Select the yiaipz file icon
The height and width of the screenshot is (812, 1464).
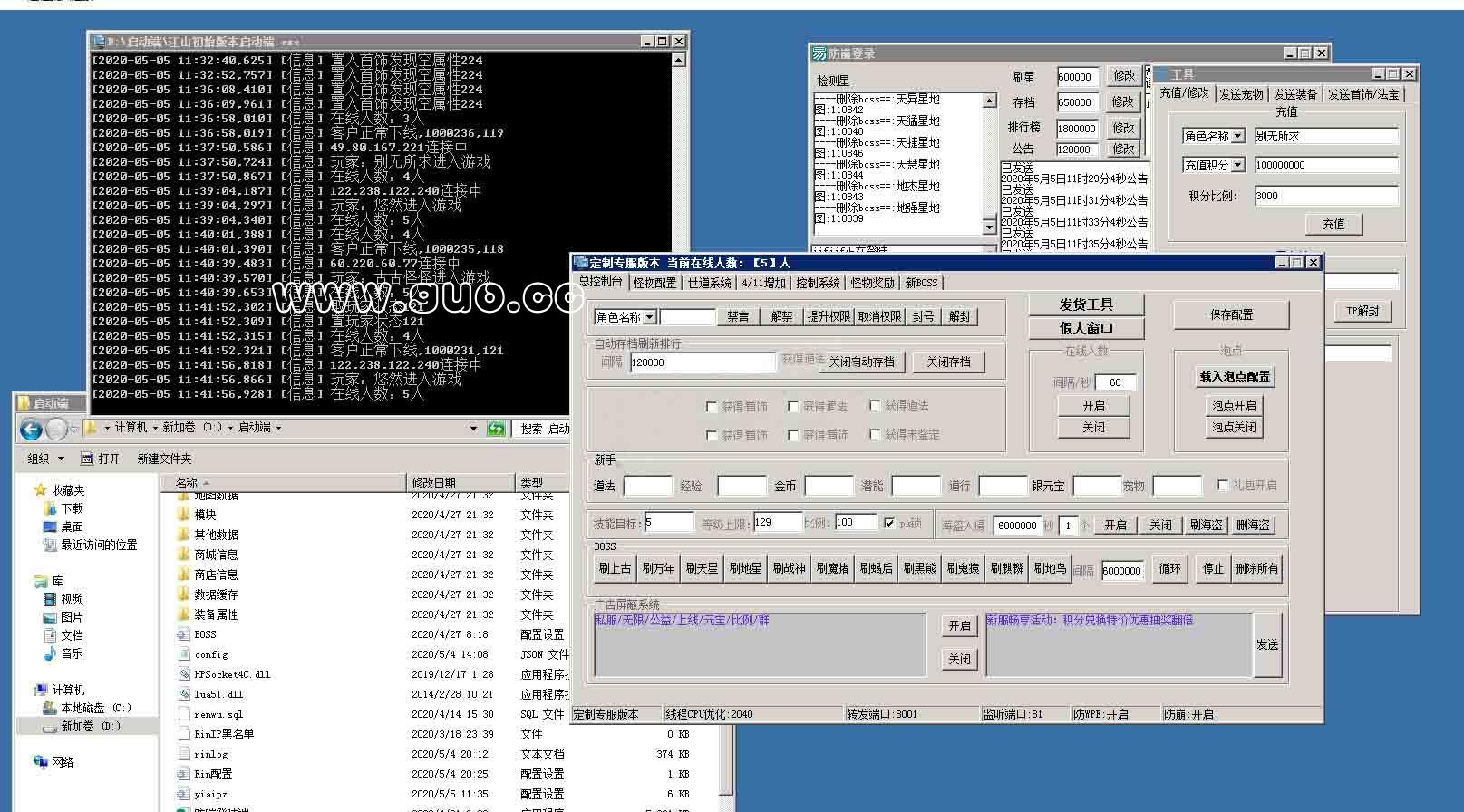(184, 794)
